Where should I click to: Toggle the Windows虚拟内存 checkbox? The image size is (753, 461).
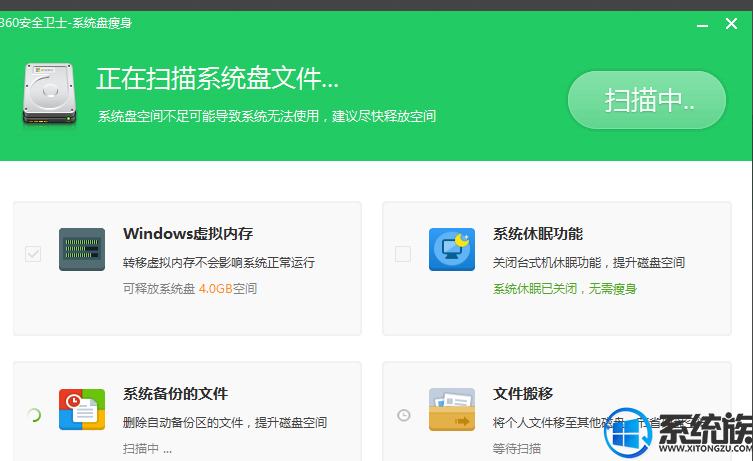coord(33,254)
